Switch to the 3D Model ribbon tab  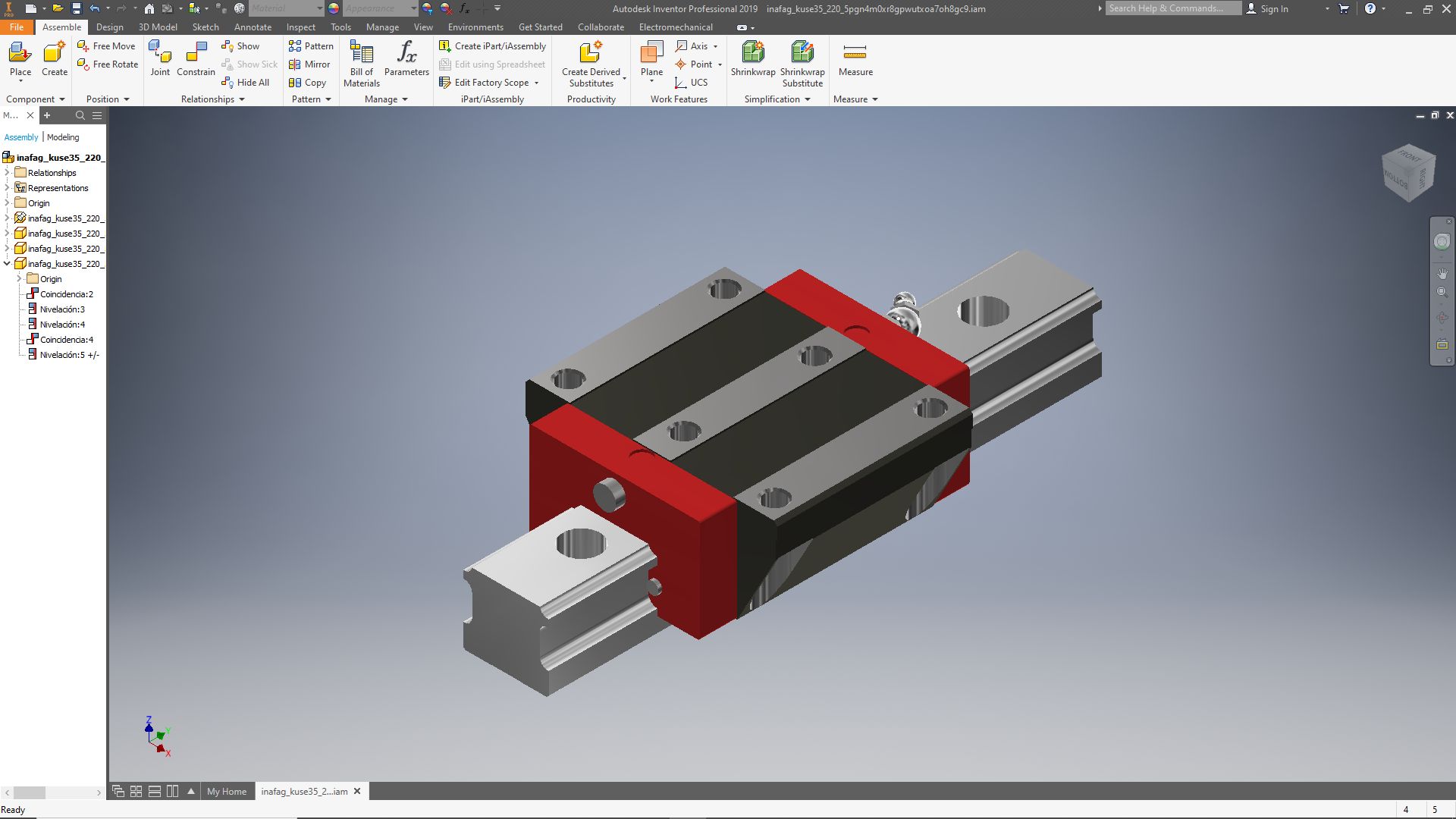(x=158, y=27)
